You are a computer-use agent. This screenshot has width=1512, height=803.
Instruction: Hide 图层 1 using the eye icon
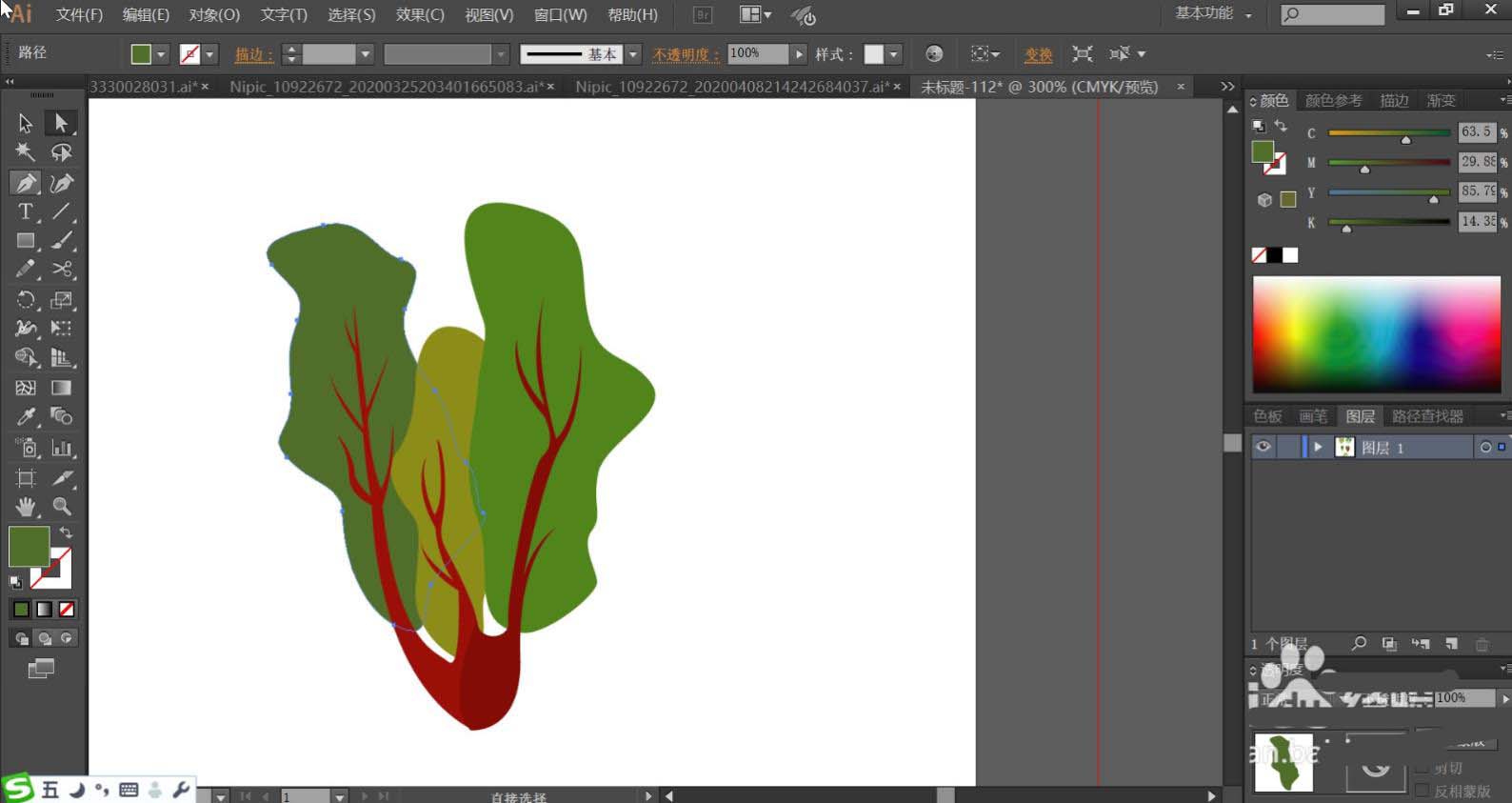[x=1263, y=447]
